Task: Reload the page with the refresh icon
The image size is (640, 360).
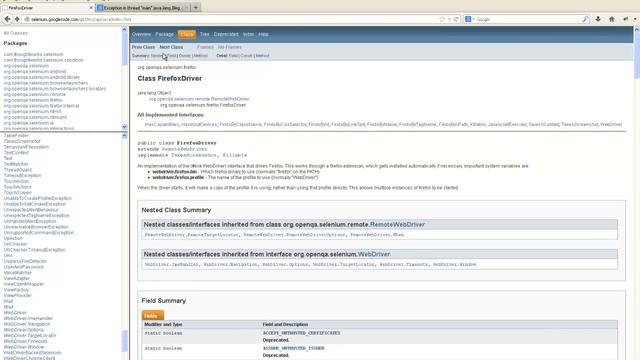Action: pos(456,19)
